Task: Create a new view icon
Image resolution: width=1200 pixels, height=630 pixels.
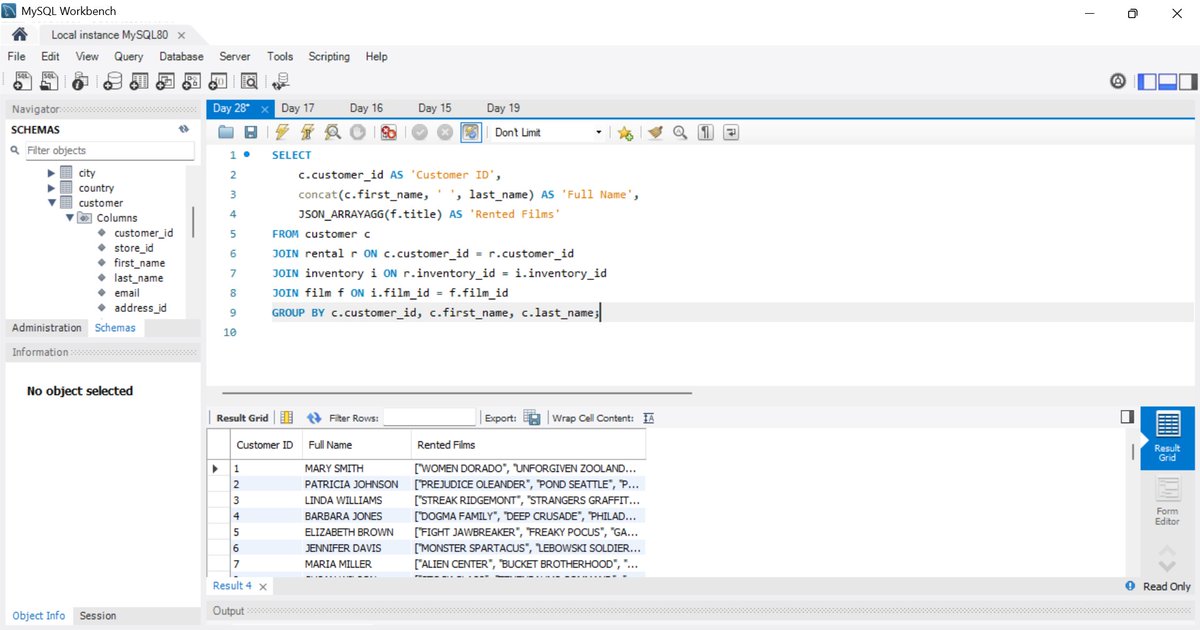Action: coord(165,82)
